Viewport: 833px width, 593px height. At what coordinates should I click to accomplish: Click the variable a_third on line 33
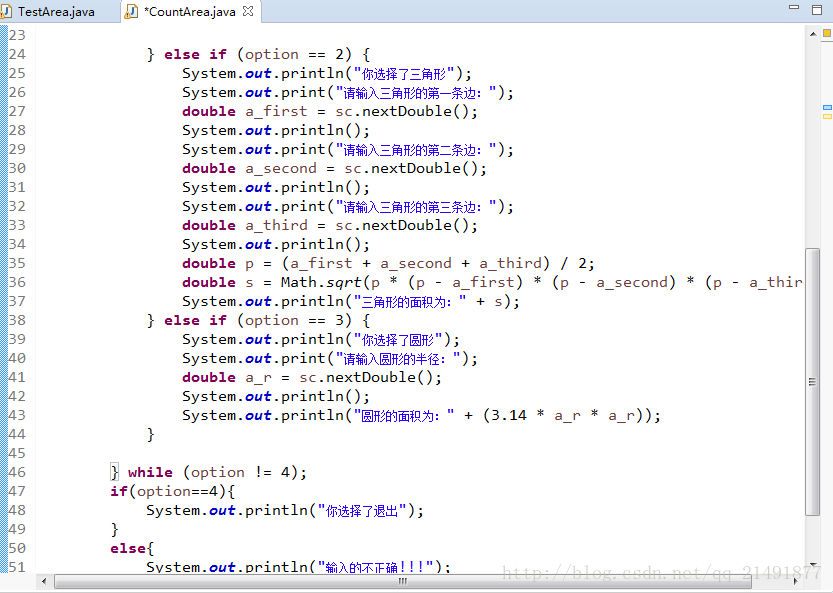click(276, 225)
